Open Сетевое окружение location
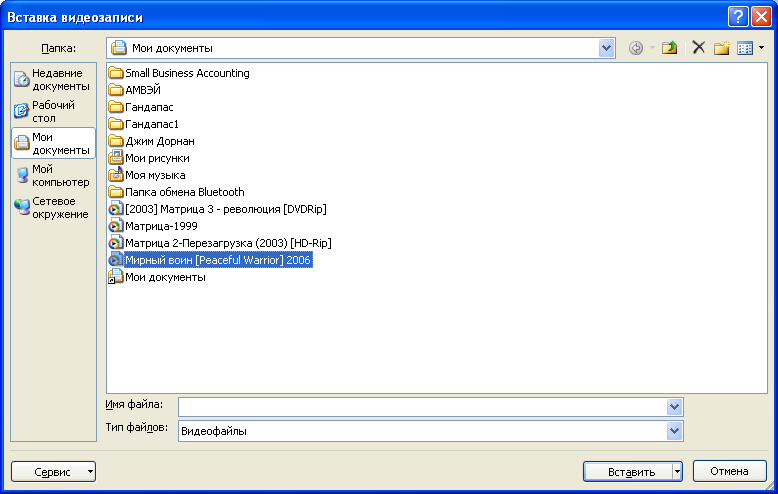 53,207
